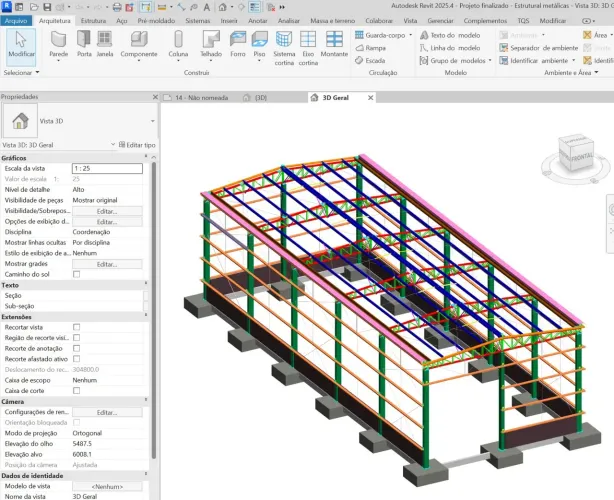The width and height of the screenshot is (614, 500).
Task: Click Separador de ambiente tool
Action: 539,48
